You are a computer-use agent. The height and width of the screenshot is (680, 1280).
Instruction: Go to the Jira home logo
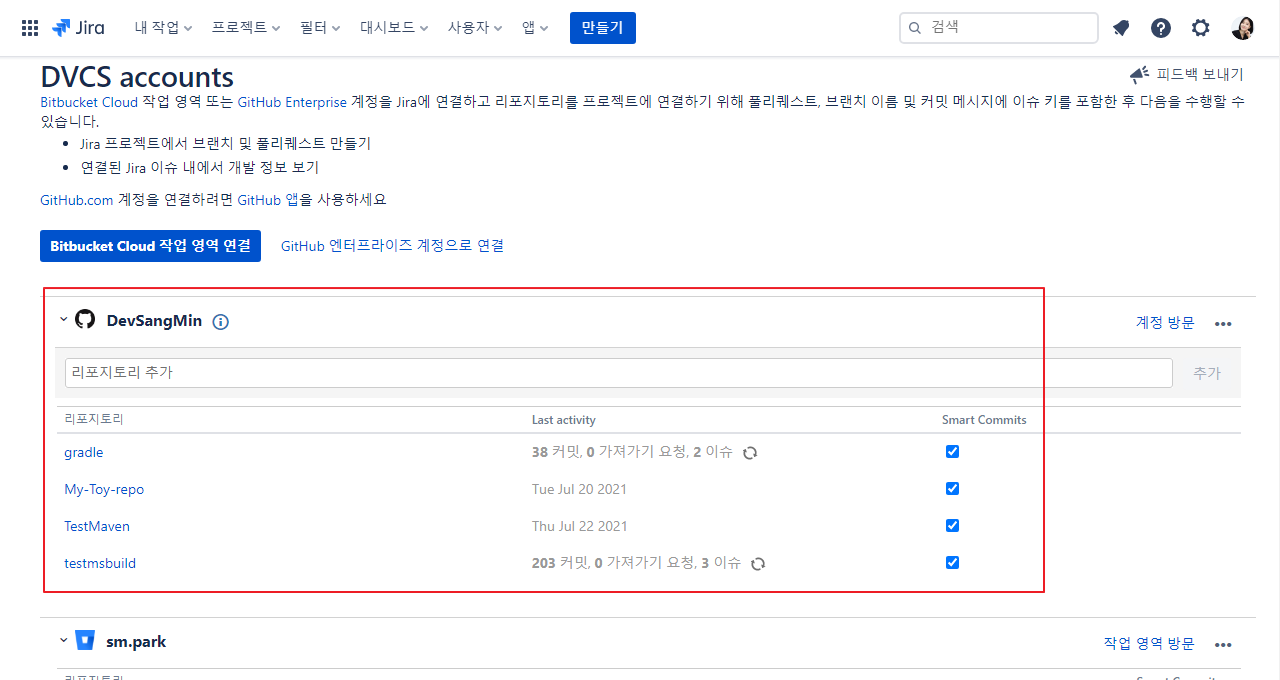pos(78,28)
